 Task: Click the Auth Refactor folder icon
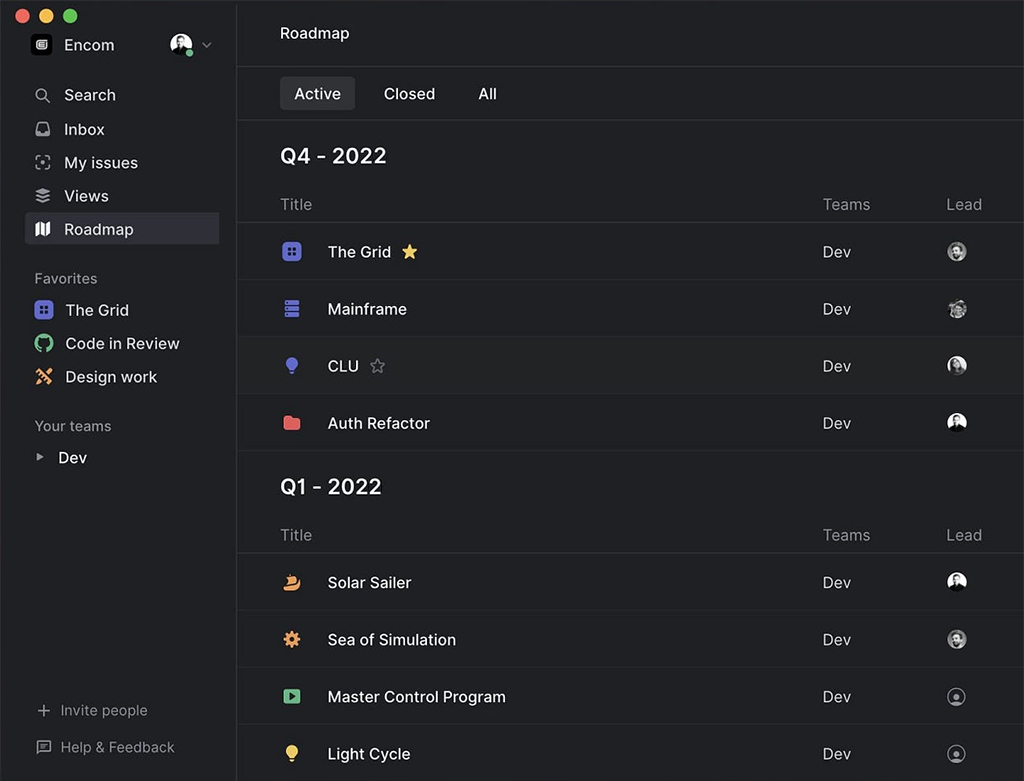point(292,423)
